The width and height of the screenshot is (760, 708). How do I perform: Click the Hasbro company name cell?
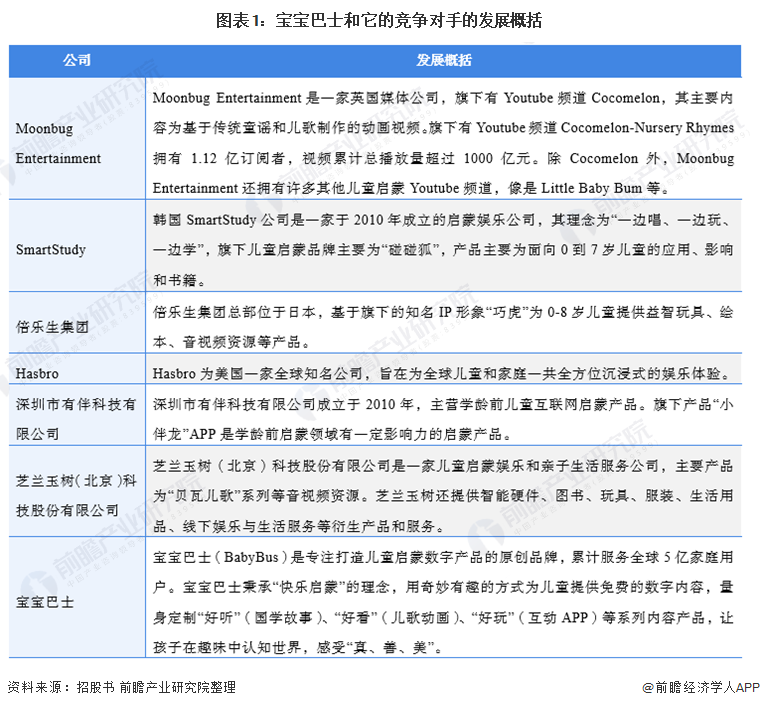(77, 369)
